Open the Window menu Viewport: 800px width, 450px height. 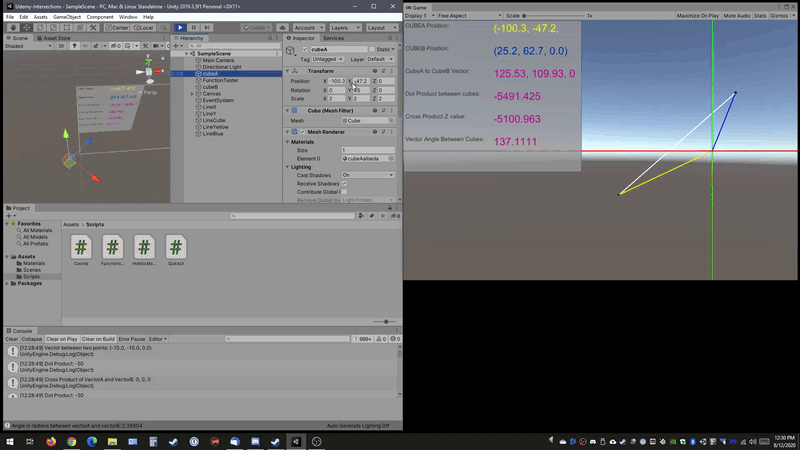click(x=128, y=17)
